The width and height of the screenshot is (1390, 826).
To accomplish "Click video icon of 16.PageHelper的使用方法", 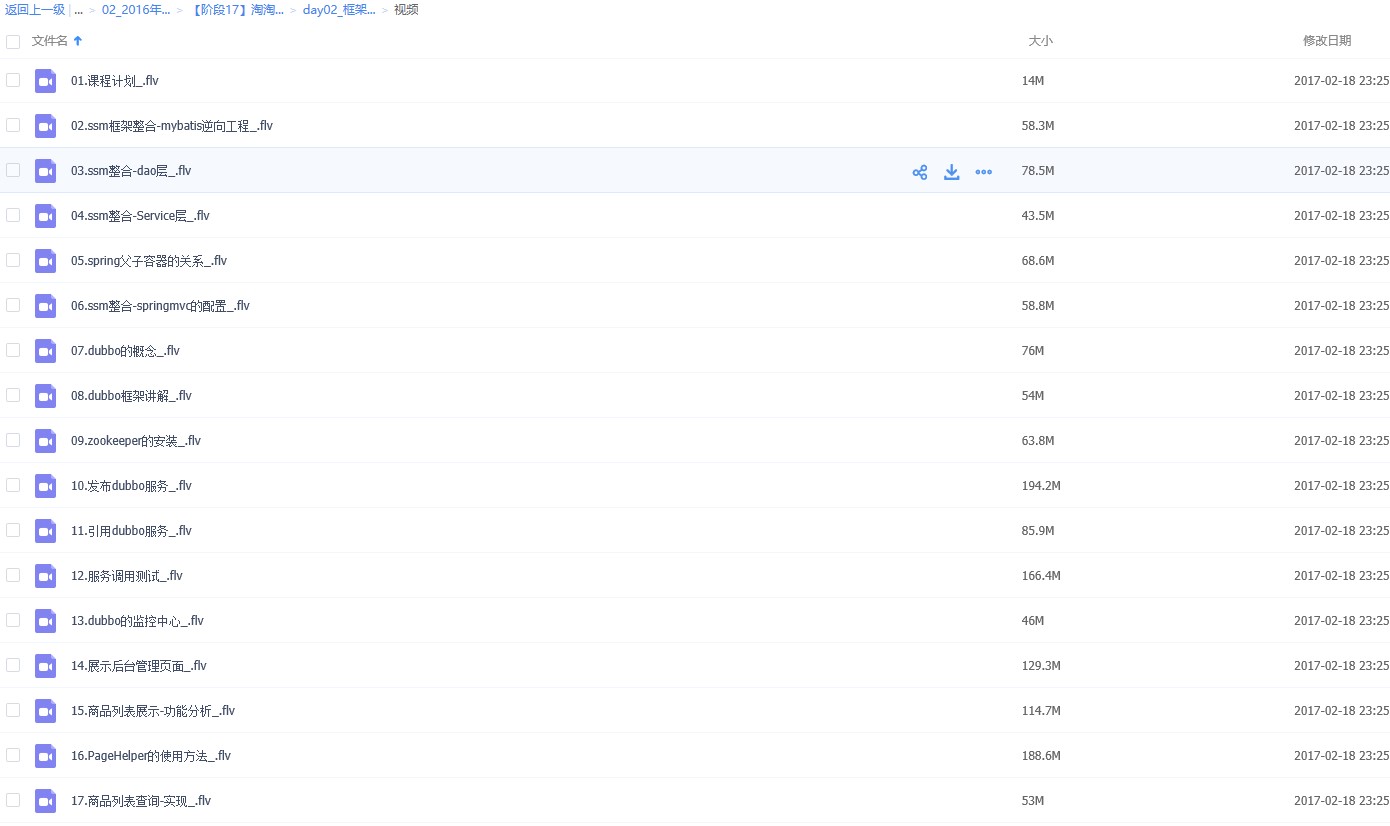I will pos(45,756).
